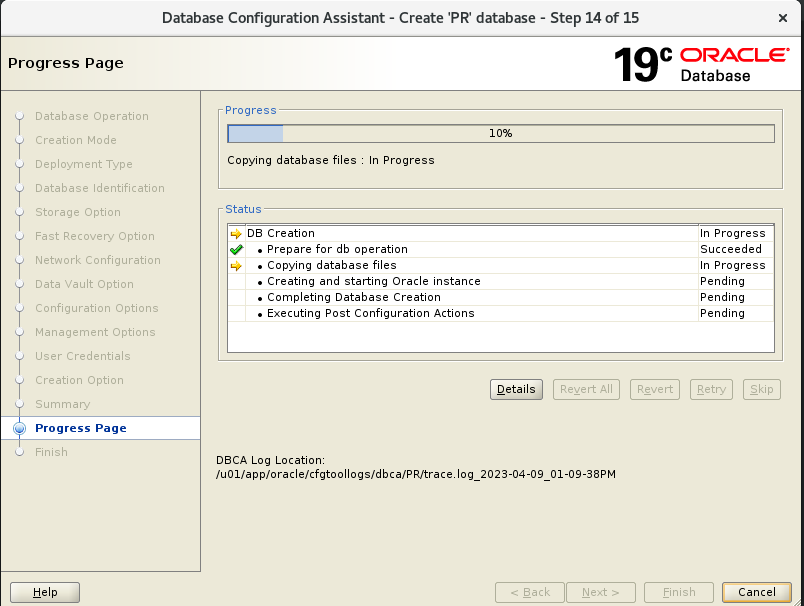Select the Summary step
This screenshot has width=804, height=606.
63,404
